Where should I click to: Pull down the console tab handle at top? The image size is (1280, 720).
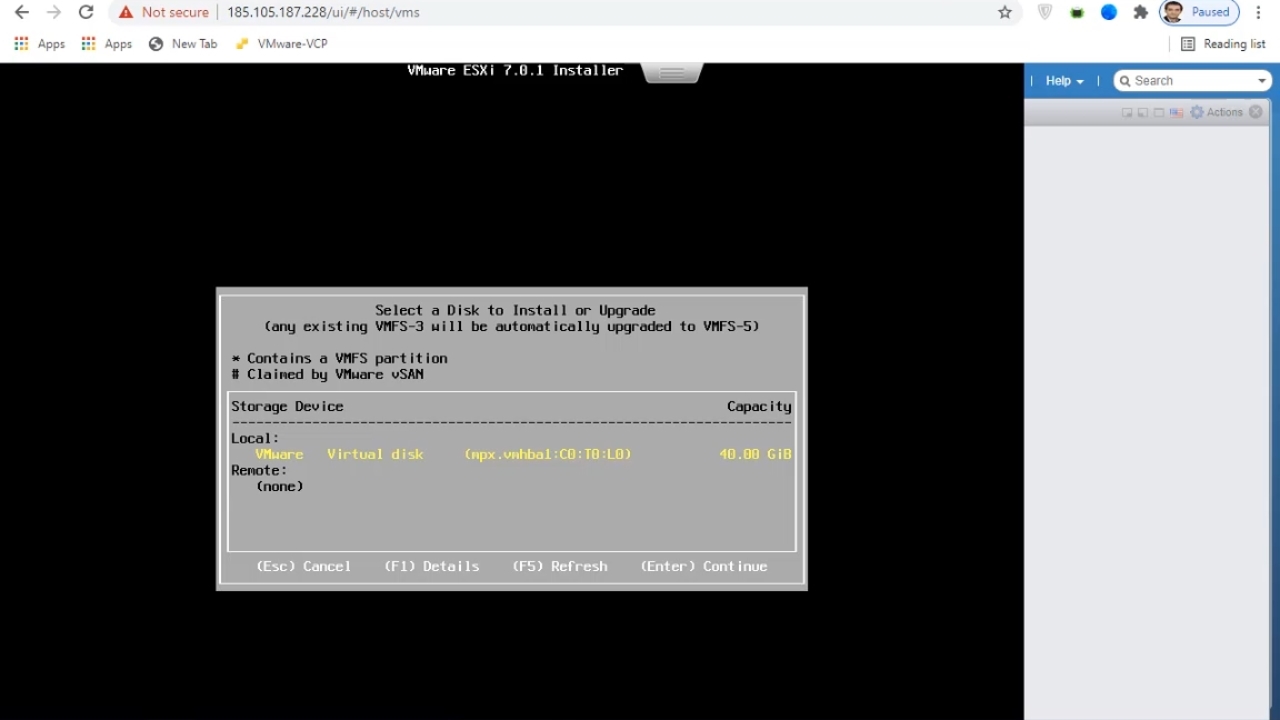pyautogui.click(x=672, y=73)
